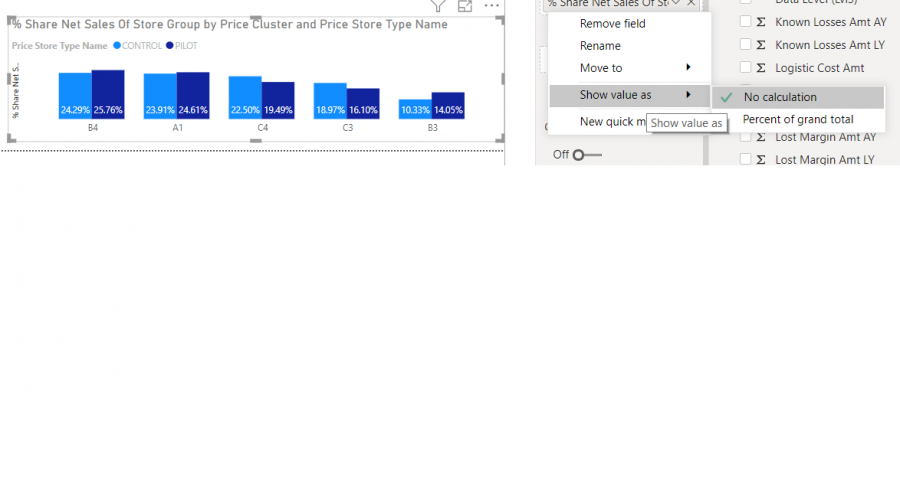Check the Lost Margin Amt AY checkbox
Image resolution: width=900 pixels, height=496 pixels.
745,137
